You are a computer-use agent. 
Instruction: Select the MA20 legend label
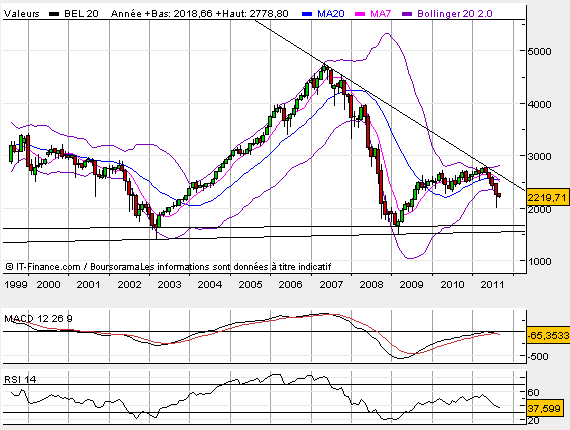click(330, 14)
